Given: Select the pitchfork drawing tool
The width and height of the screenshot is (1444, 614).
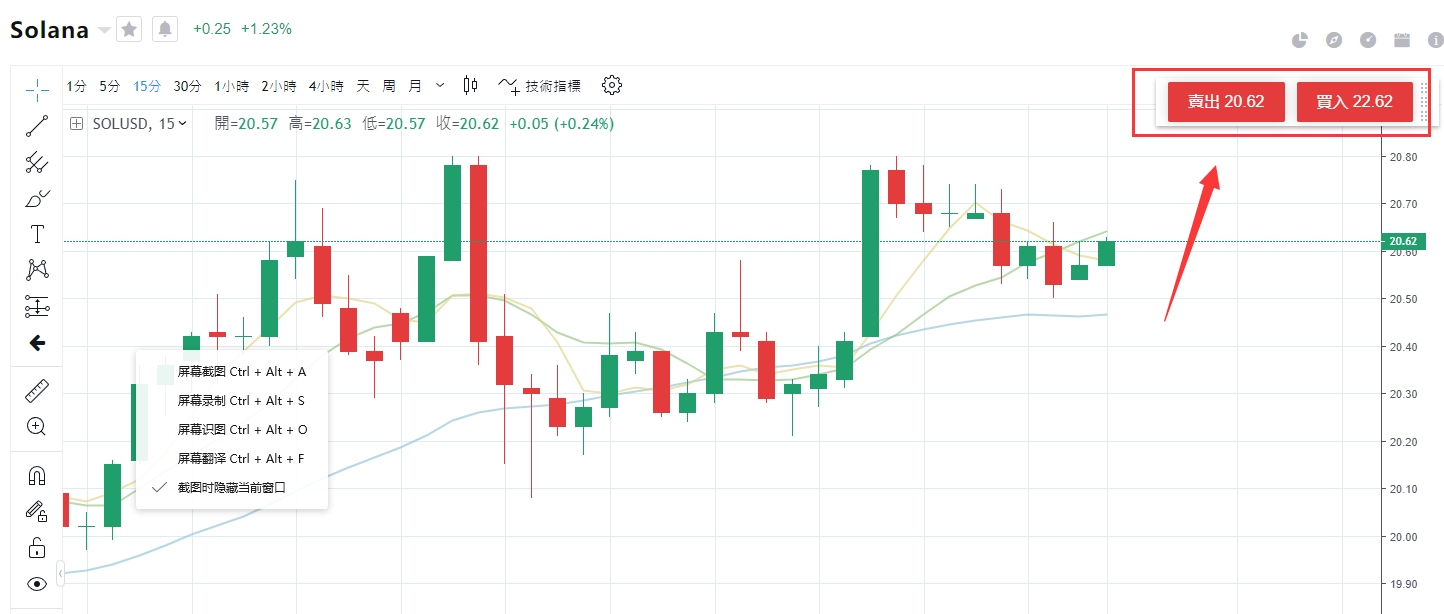Looking at the screenshot, I should 37,162.
